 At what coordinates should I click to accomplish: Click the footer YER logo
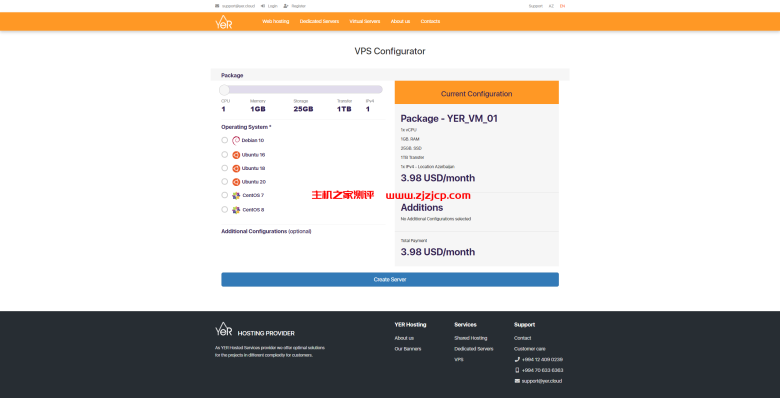click(223, 329)
